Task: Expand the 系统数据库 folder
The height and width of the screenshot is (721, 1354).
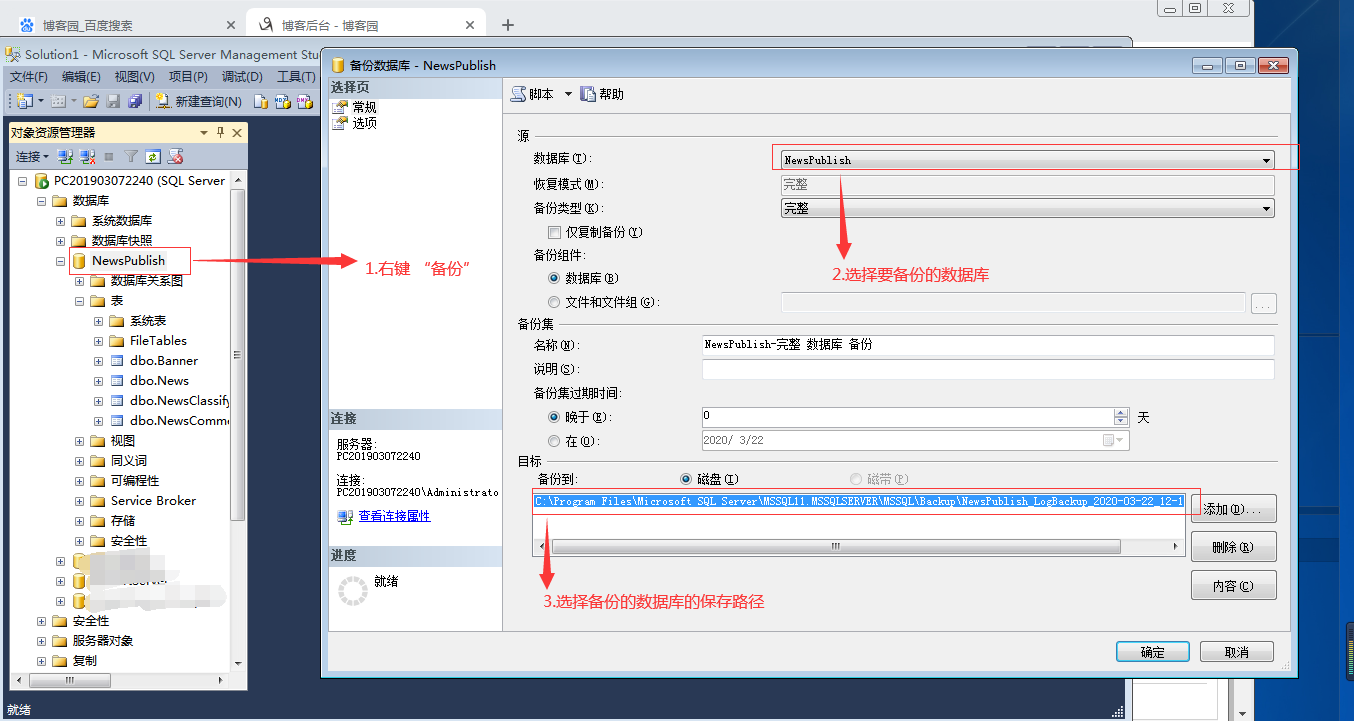Action: coord(61,221)
